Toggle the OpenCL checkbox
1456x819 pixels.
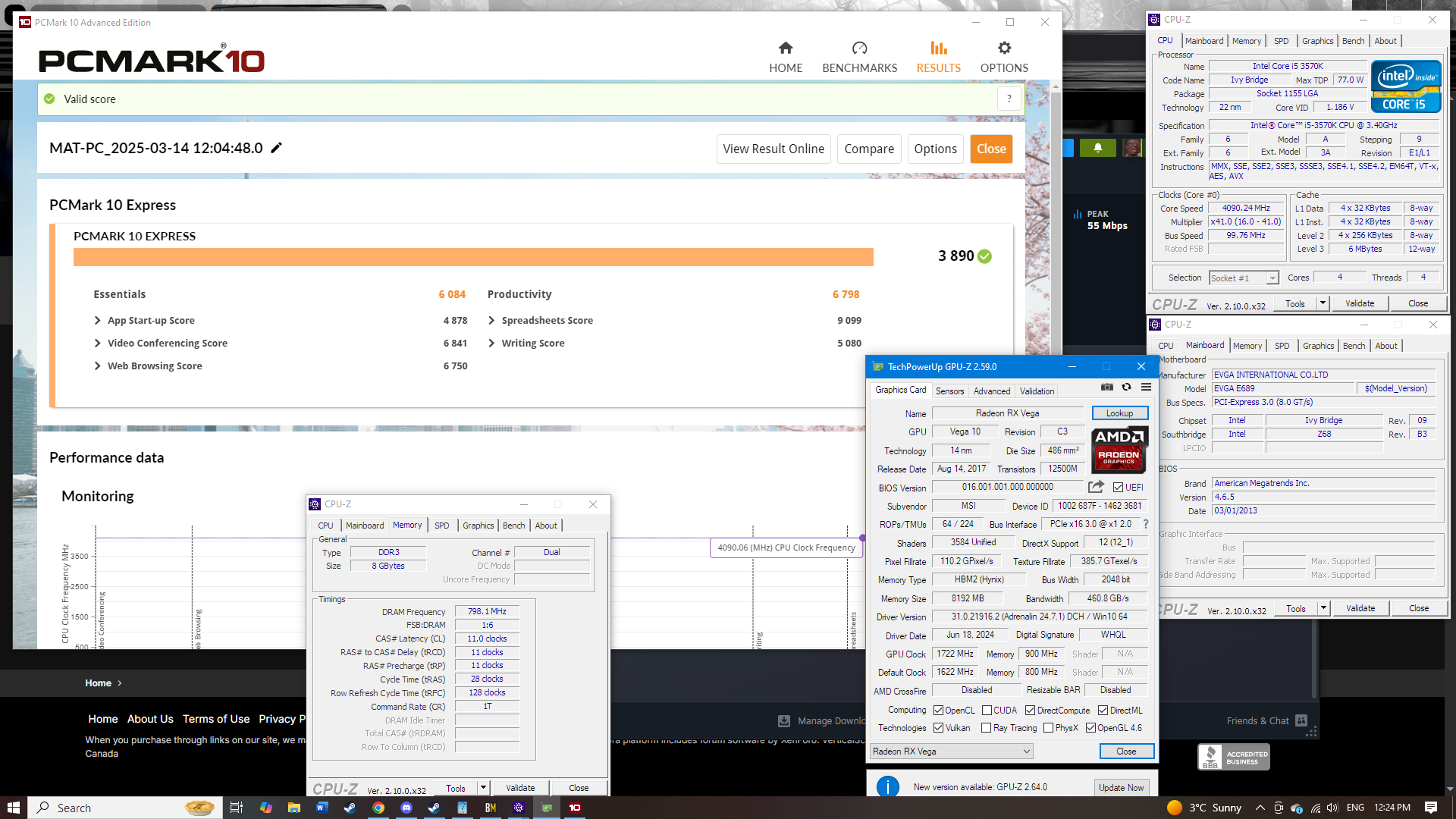pos(938,711)
